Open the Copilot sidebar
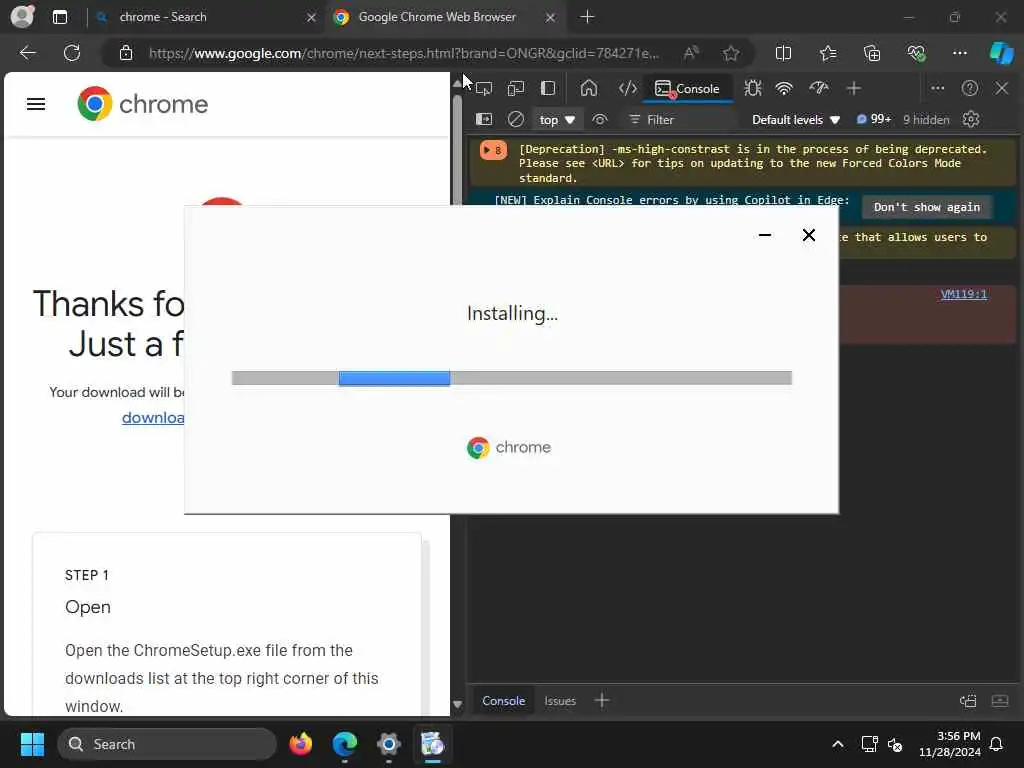Viewport: 1024px width, 768px height. 1002,53
